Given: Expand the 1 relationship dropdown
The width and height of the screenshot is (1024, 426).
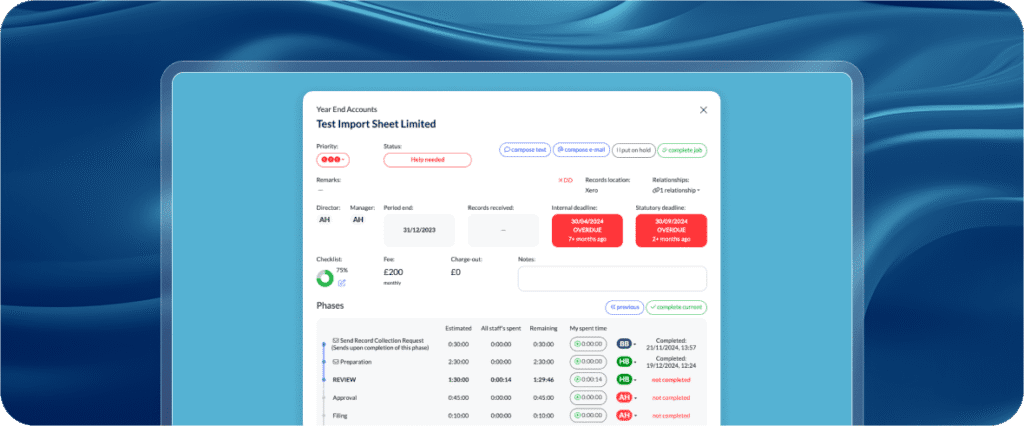Looking at the screenshot, I should (676, 190).
